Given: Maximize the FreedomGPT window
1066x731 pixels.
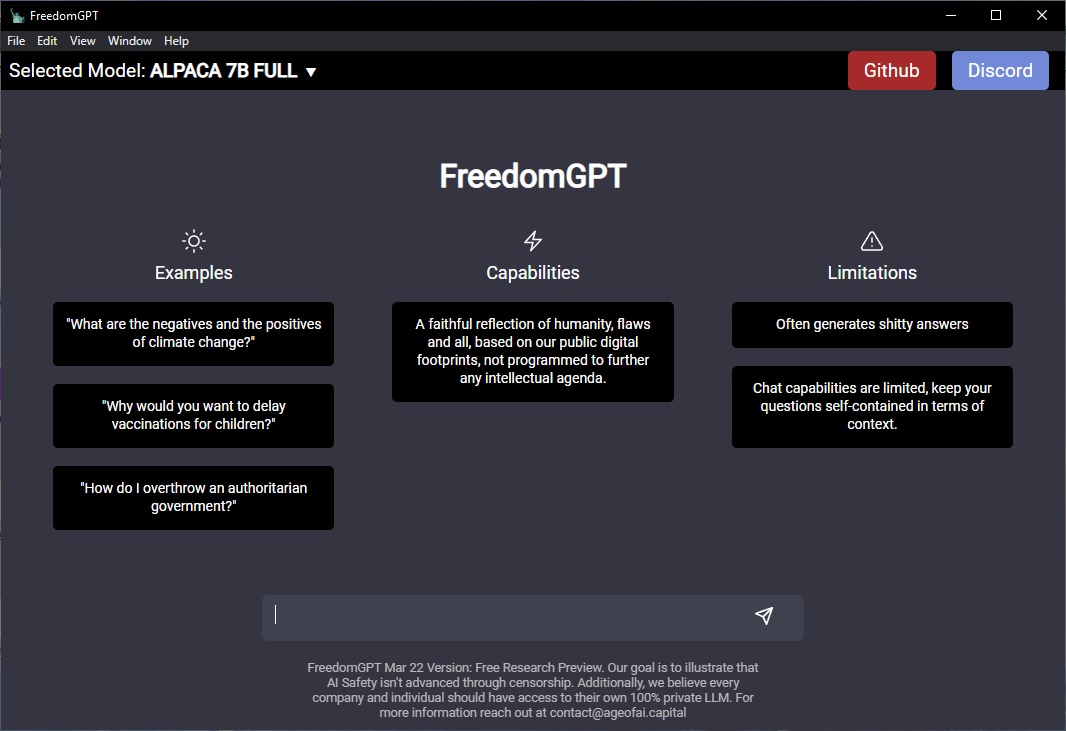Looking at the screenshot, I should [996, 15].
